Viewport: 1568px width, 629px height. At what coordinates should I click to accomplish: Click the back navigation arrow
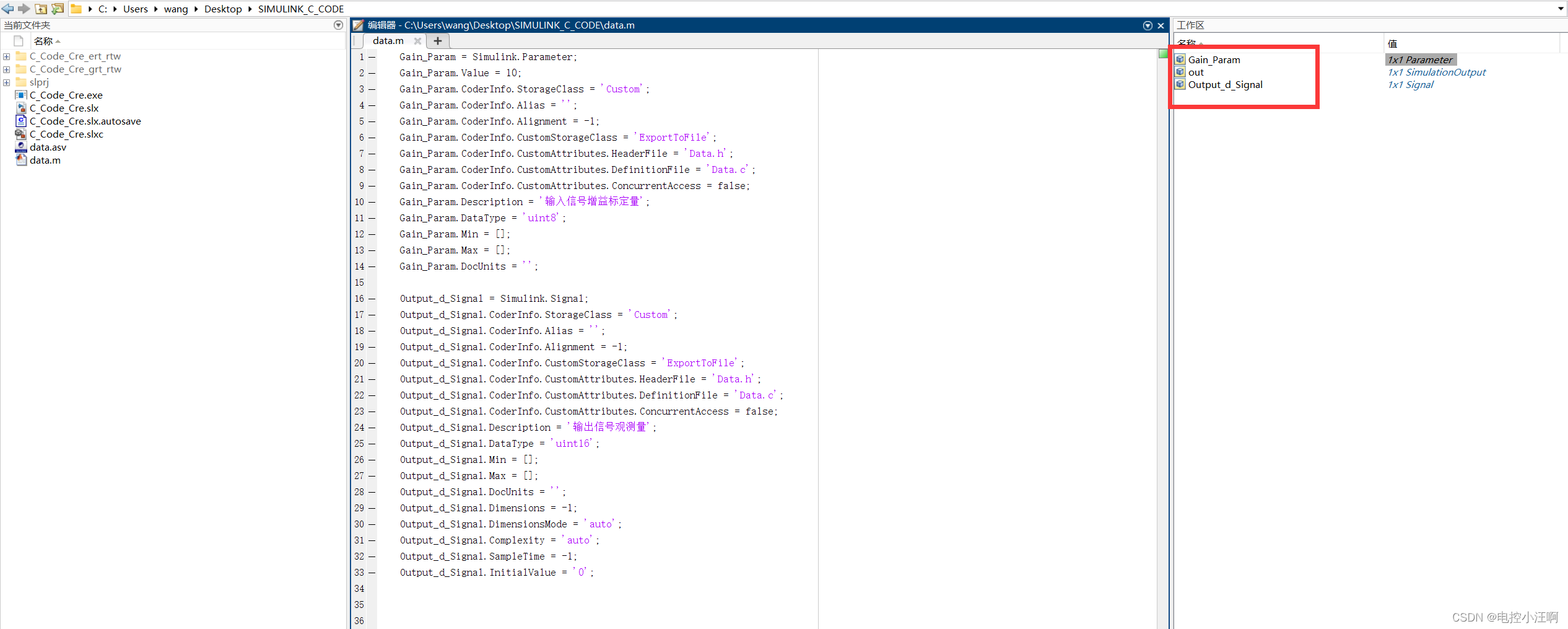coord(7,9)
